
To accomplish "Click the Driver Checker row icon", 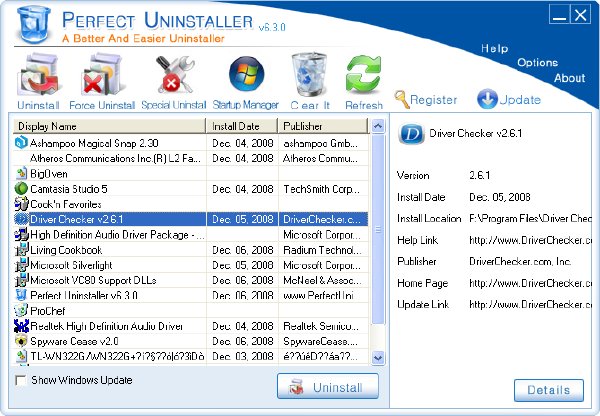I will (21, 219).
